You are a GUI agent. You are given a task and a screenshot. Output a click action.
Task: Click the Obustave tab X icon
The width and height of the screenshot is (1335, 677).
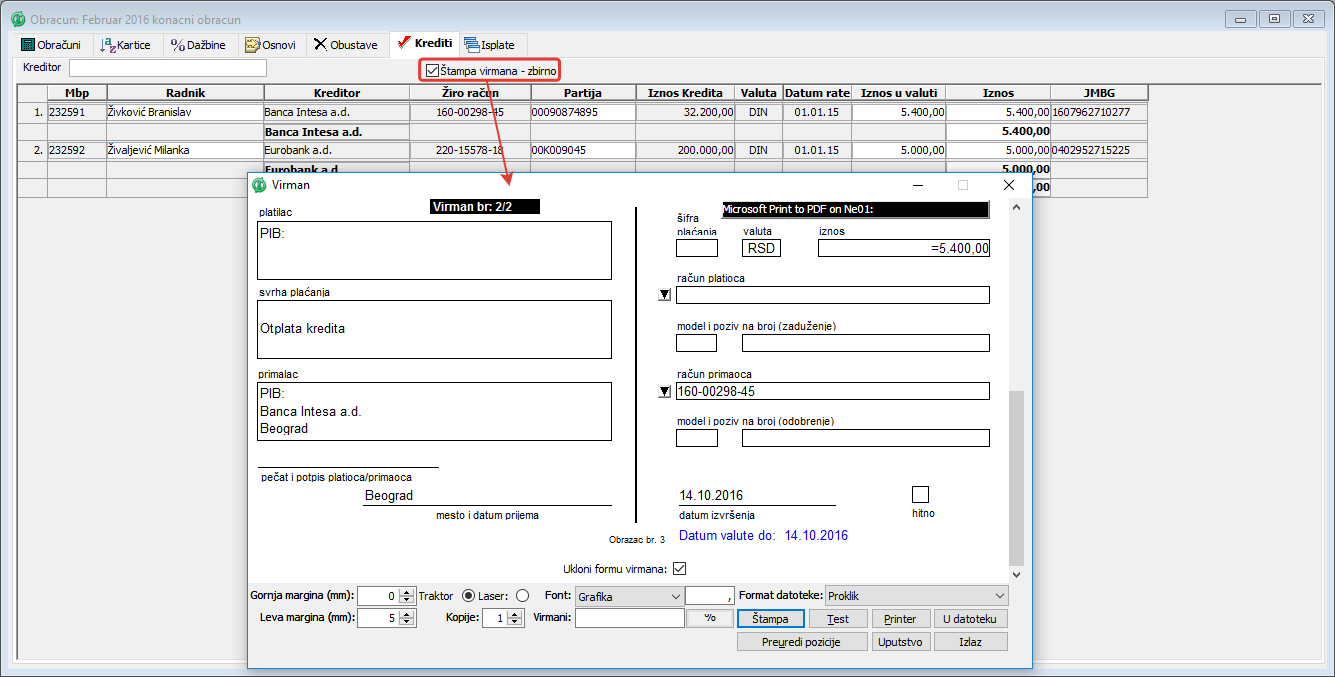click(x=320, y=45)
